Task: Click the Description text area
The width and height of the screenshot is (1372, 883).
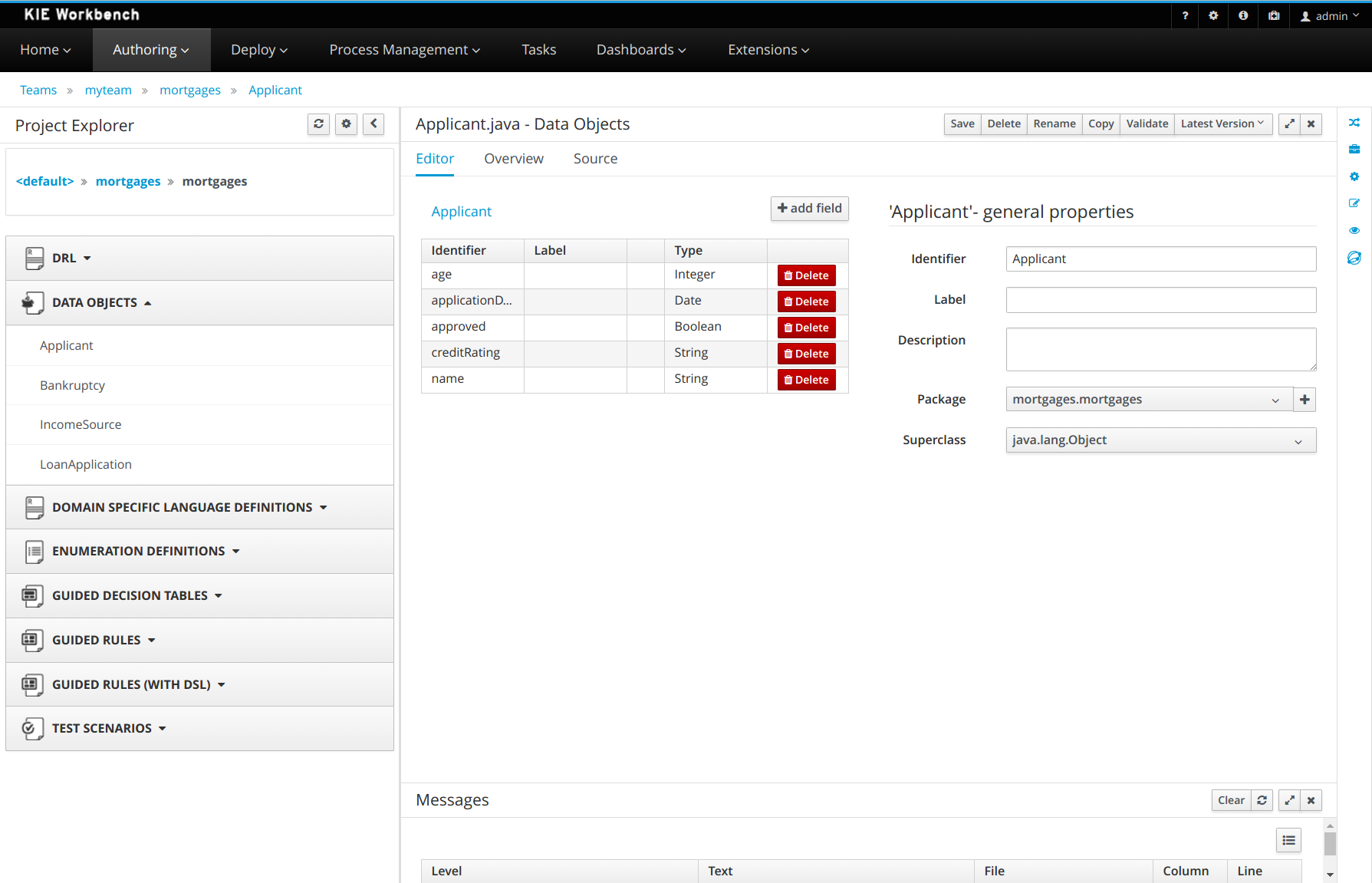Action: (1160, 349)
